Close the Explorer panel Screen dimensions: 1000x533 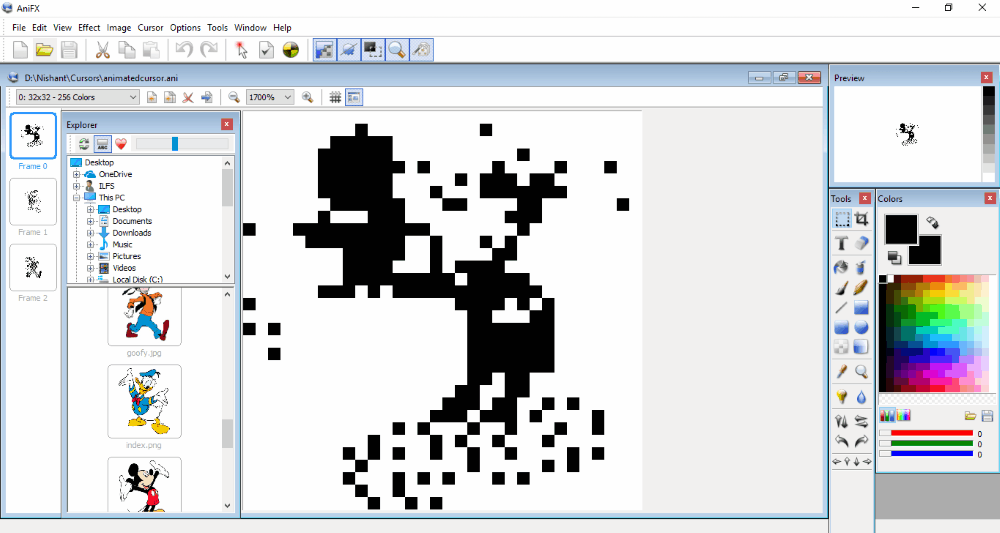[x=226, y=124]
